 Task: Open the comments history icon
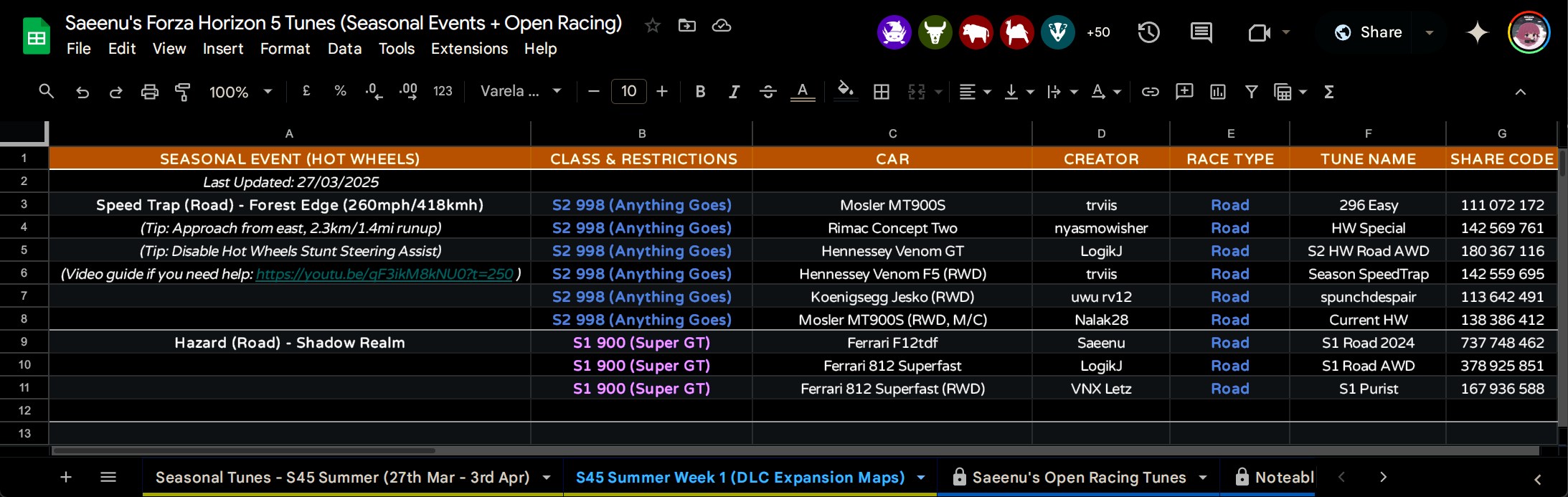1201,32
